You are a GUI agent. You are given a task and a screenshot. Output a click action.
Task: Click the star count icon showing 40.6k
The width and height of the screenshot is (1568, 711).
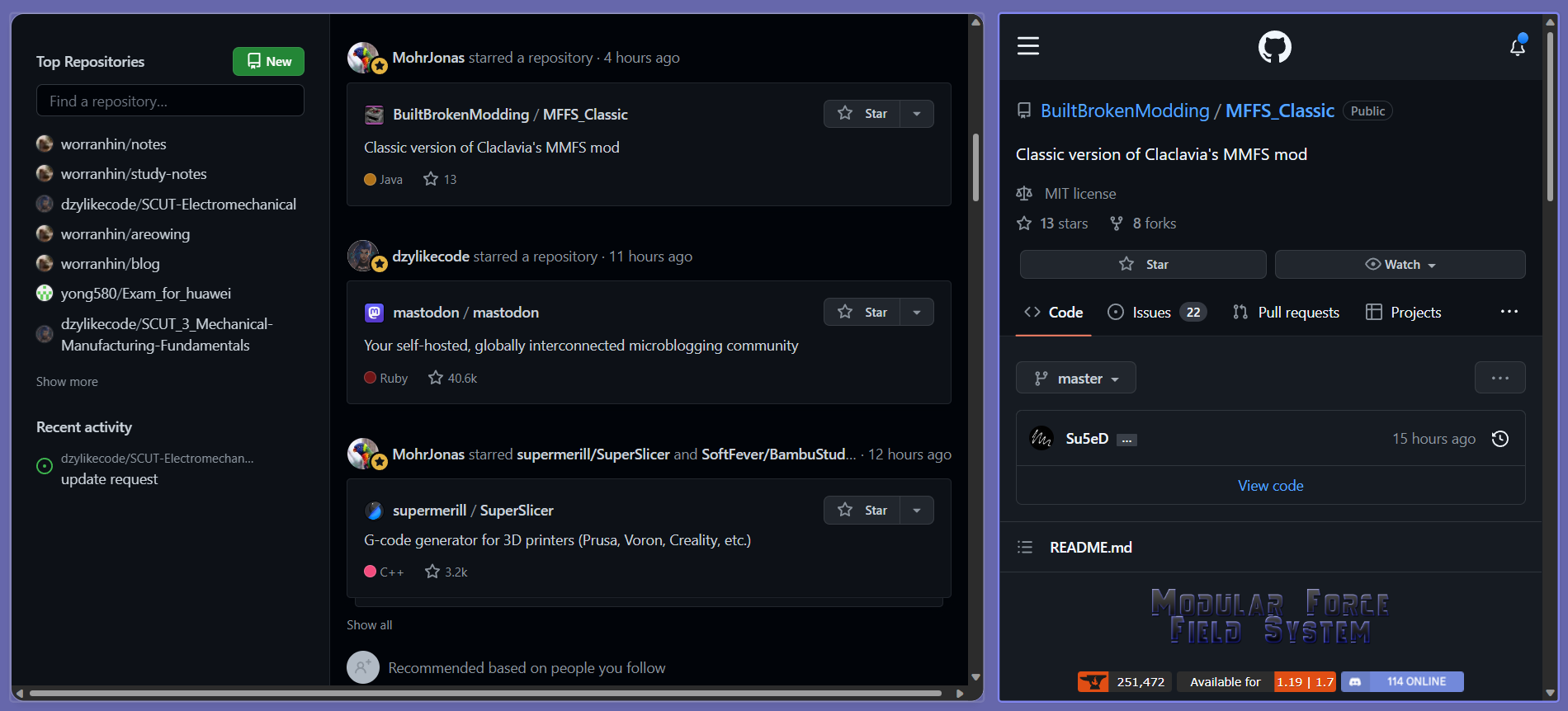click(x=436, y=378)
